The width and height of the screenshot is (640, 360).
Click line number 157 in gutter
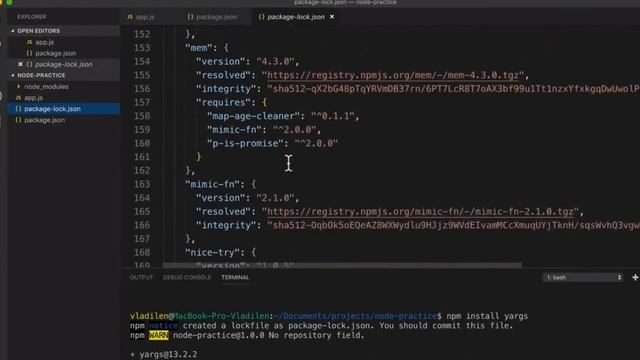click(142, 102)
